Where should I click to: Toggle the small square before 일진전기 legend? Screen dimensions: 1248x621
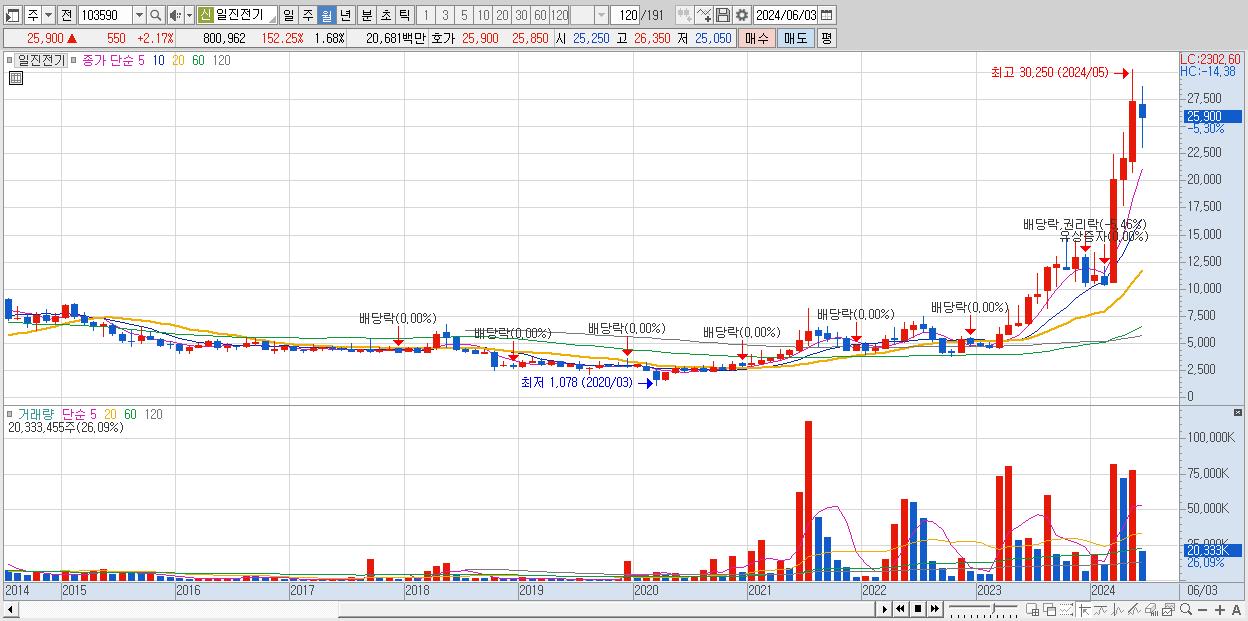(x=10, y=60)
